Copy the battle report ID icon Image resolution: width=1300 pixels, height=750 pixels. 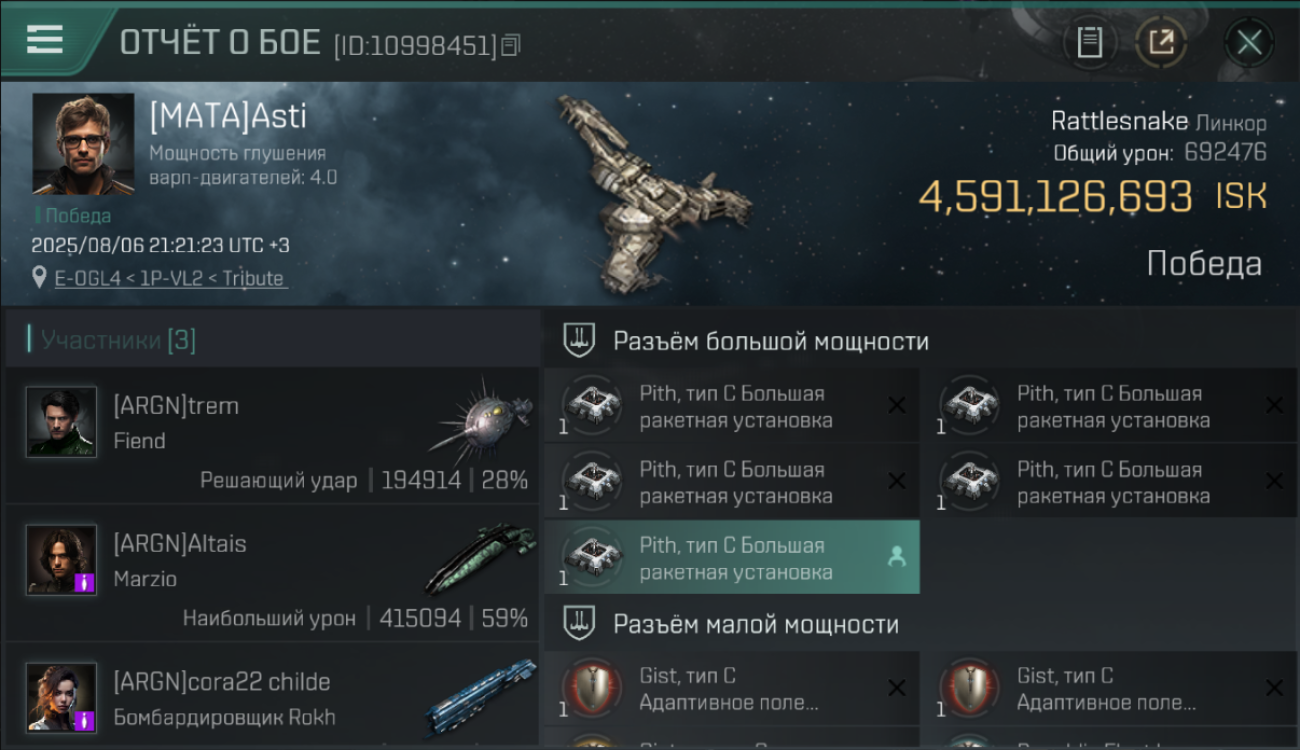(x=511, y=45)
